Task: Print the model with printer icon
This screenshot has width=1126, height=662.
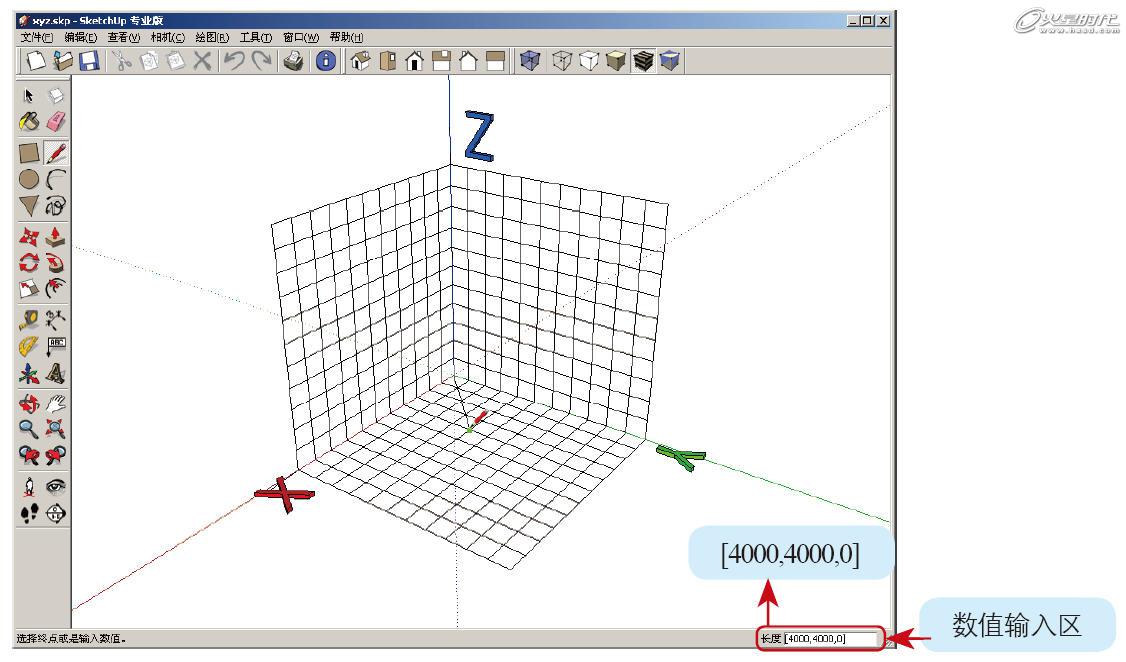Action: pos(294,61)
